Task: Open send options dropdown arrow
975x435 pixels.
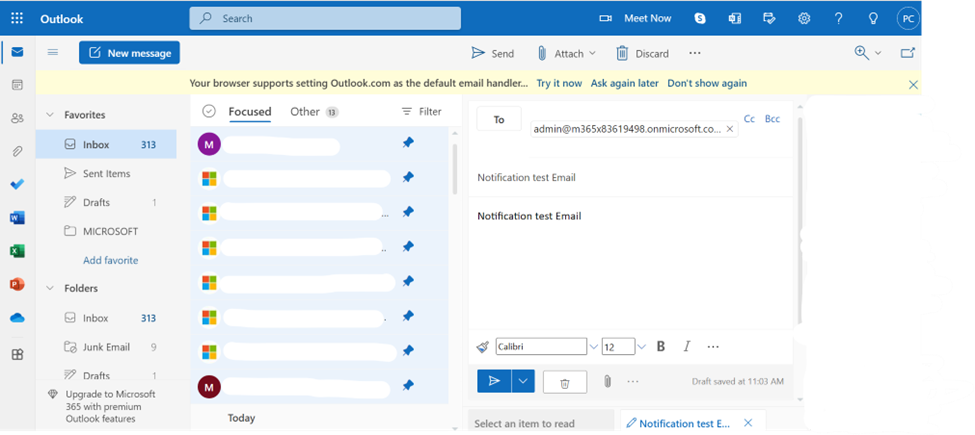Action: [523, 381]
